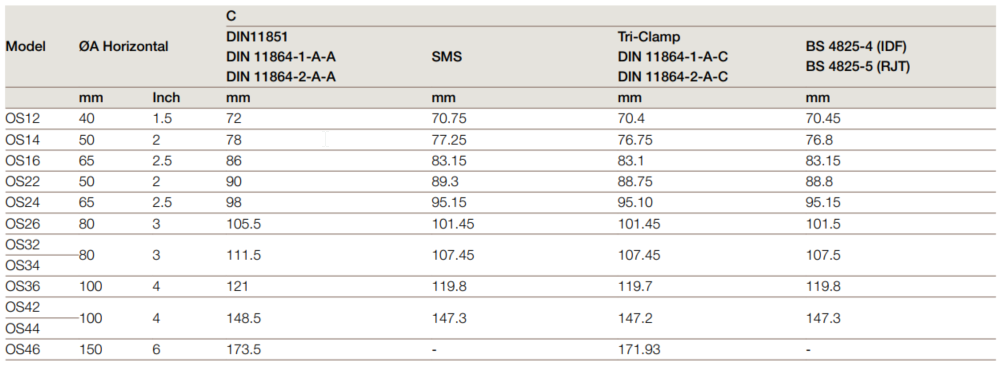Select the OS26 row label
The image size is (1000, 366).
[23, 224]
